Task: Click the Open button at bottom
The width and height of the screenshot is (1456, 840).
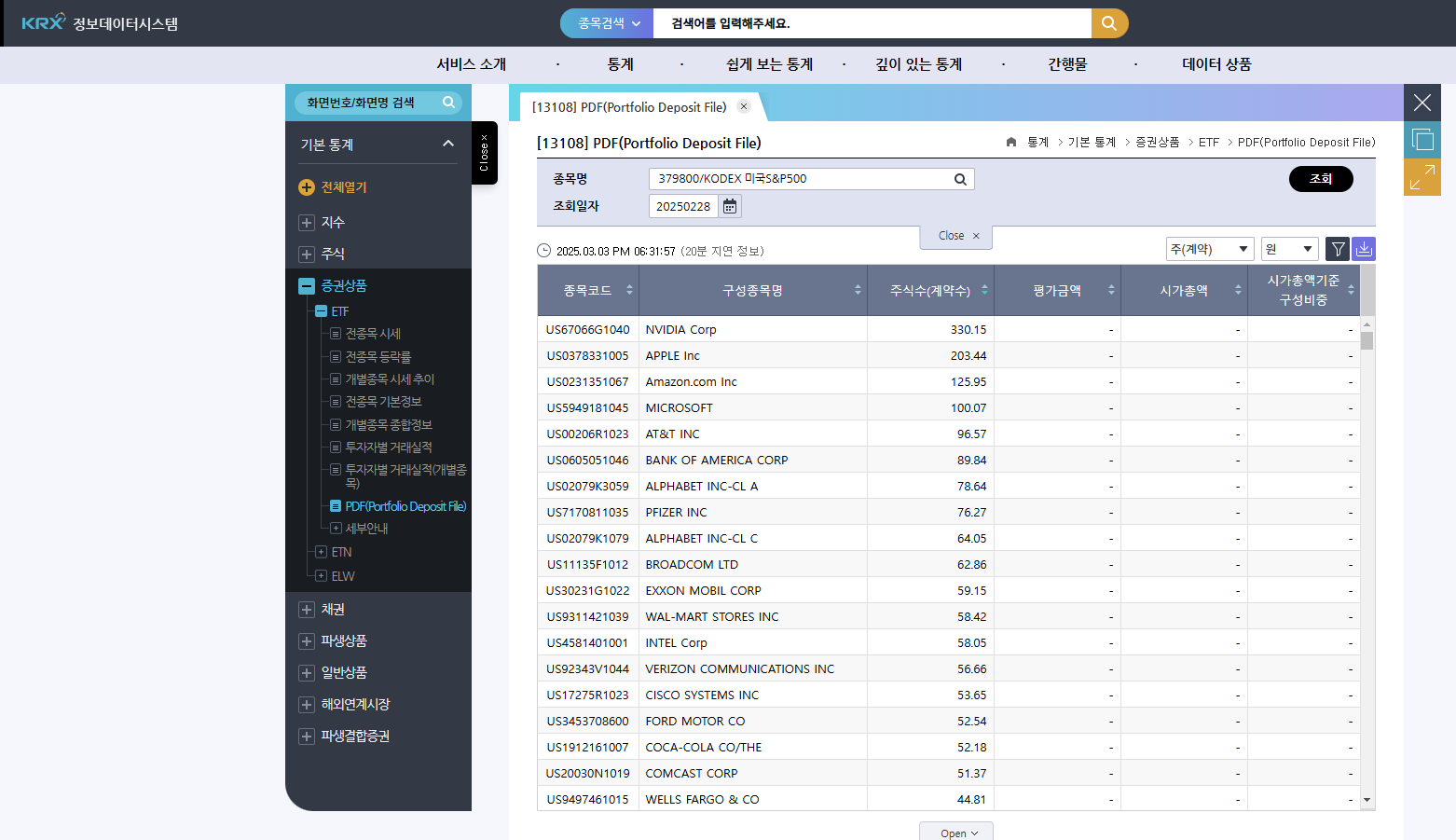Action: click(x=955, y=833)
